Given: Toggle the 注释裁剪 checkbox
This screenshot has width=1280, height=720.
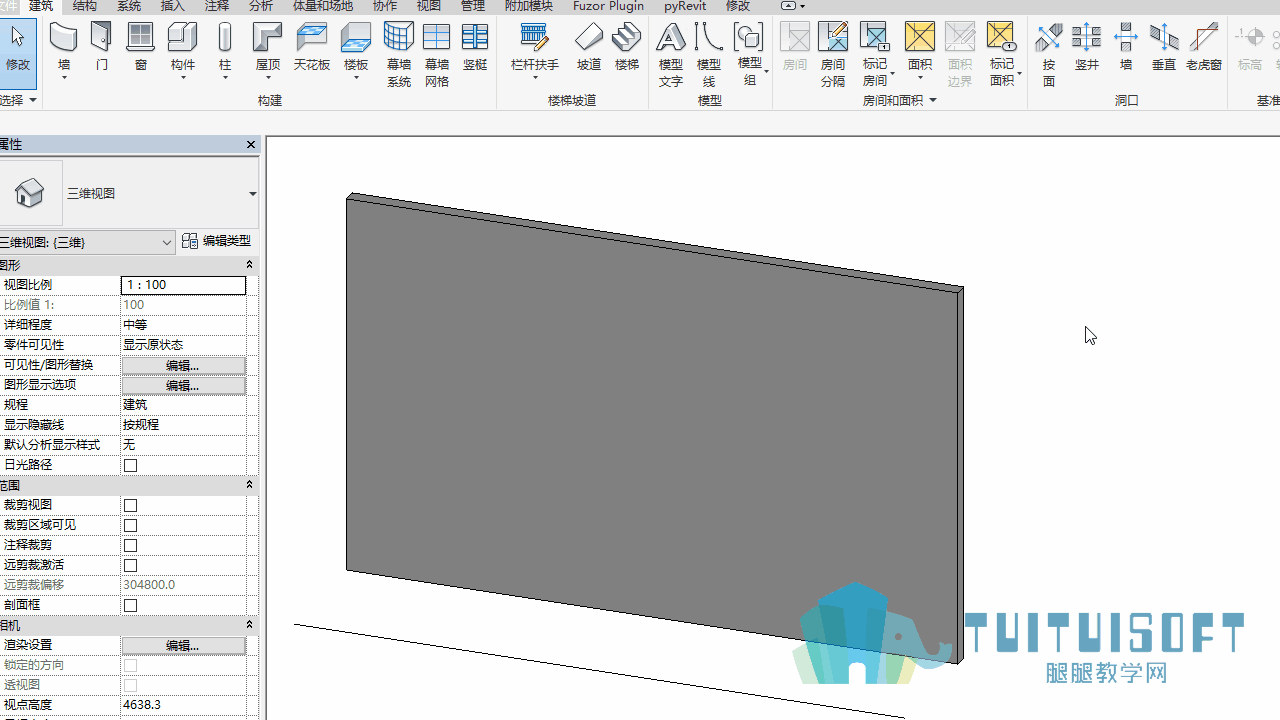Looking at the screenshot, I should click(130, 545).
